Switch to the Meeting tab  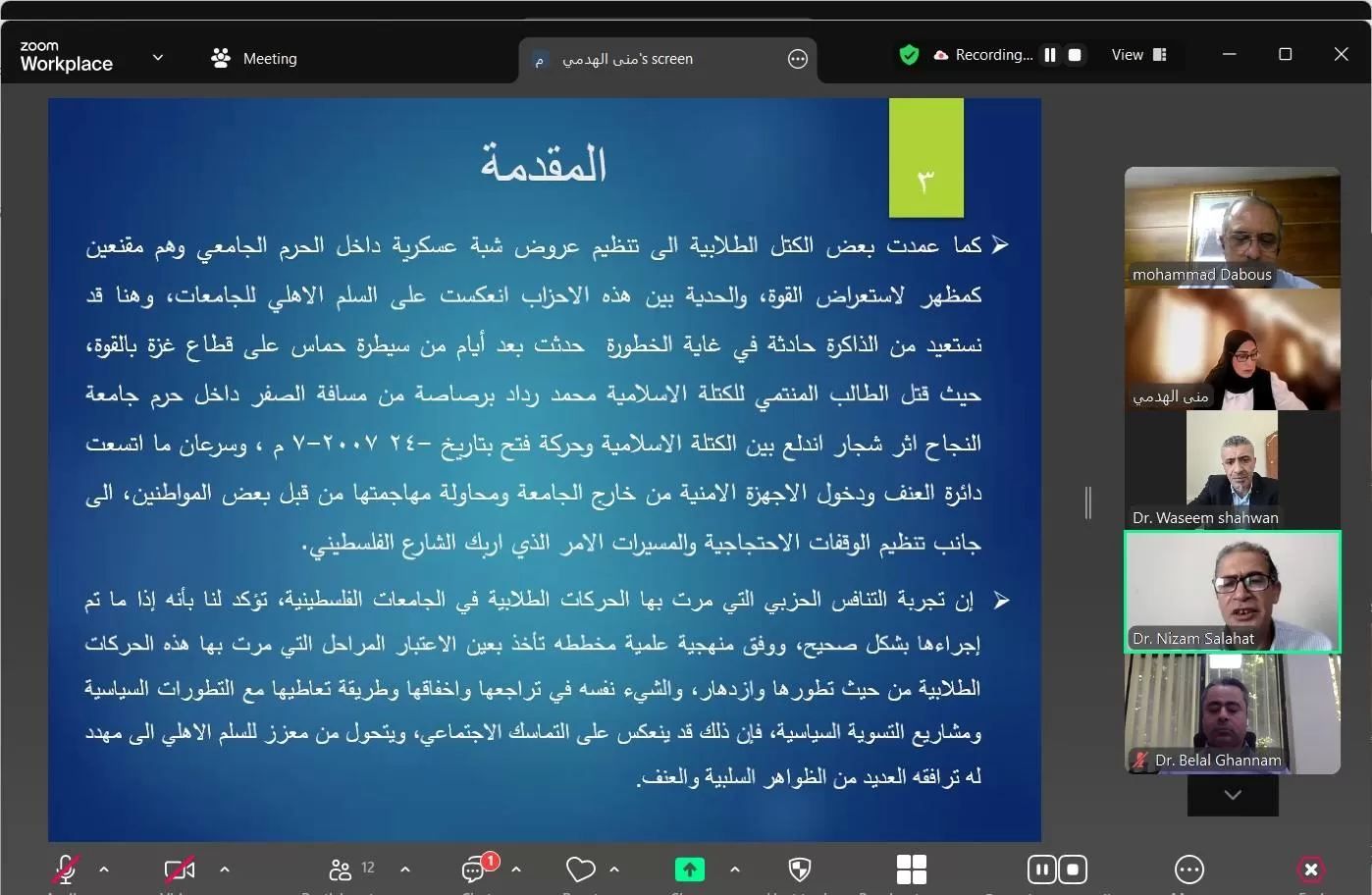point(254,59)
